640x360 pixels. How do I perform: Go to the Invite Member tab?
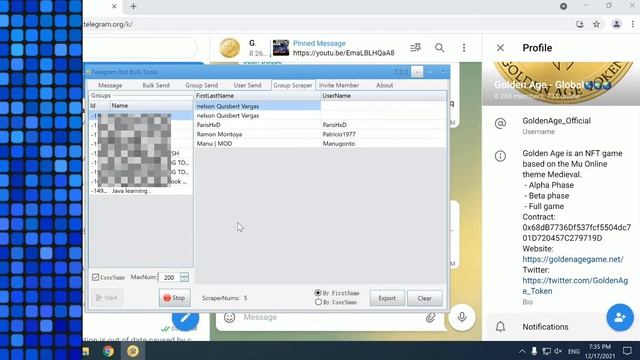tap(339, 85)
